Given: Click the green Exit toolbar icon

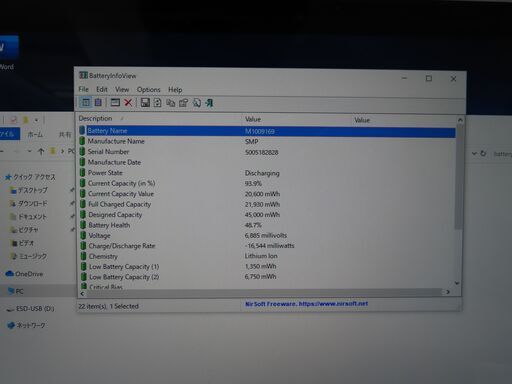Looking at the screenshot, I should click(x=209, y=103).
